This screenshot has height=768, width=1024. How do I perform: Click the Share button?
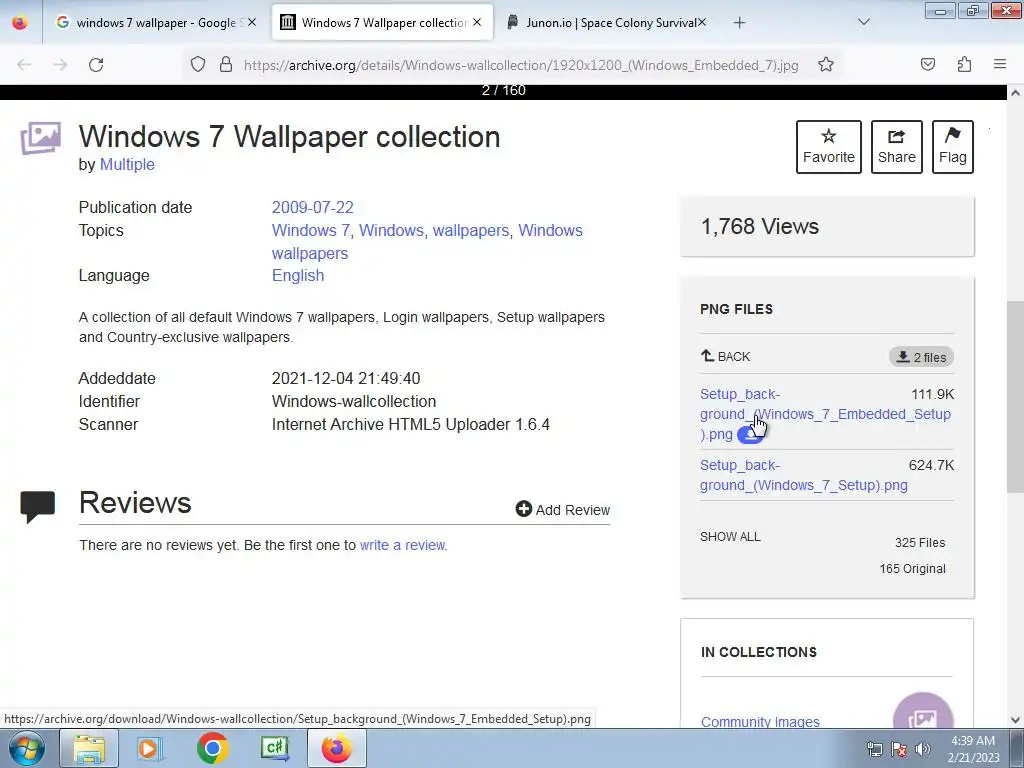[x=896, y=147]
